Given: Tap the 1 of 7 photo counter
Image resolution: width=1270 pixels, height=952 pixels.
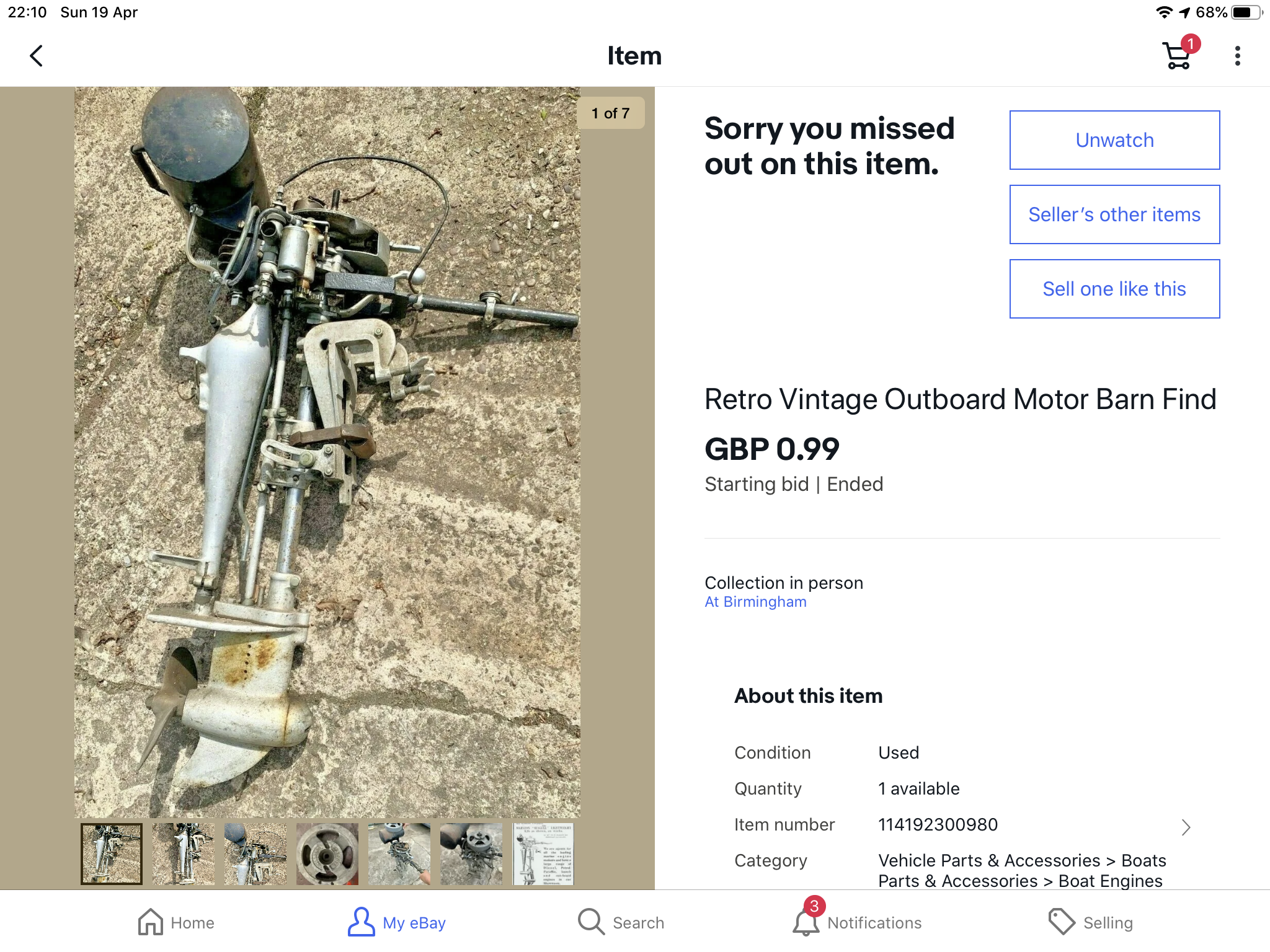Looking at the screenshot, I should (611, 113).
